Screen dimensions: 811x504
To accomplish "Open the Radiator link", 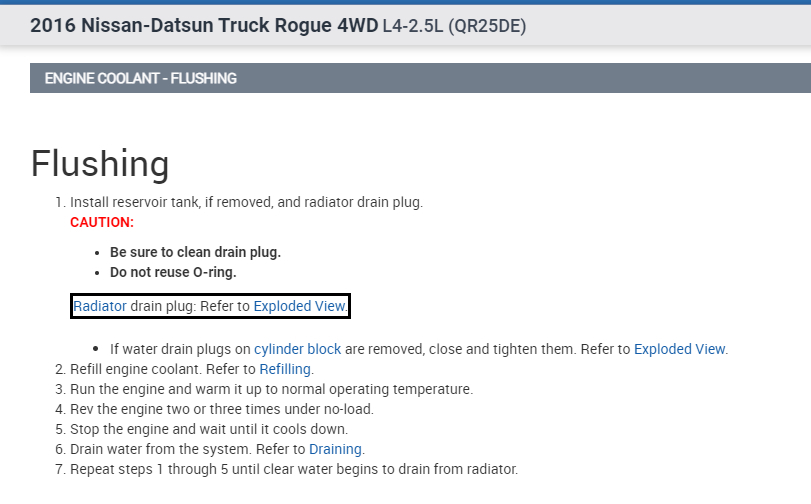I will pos(99,306).
